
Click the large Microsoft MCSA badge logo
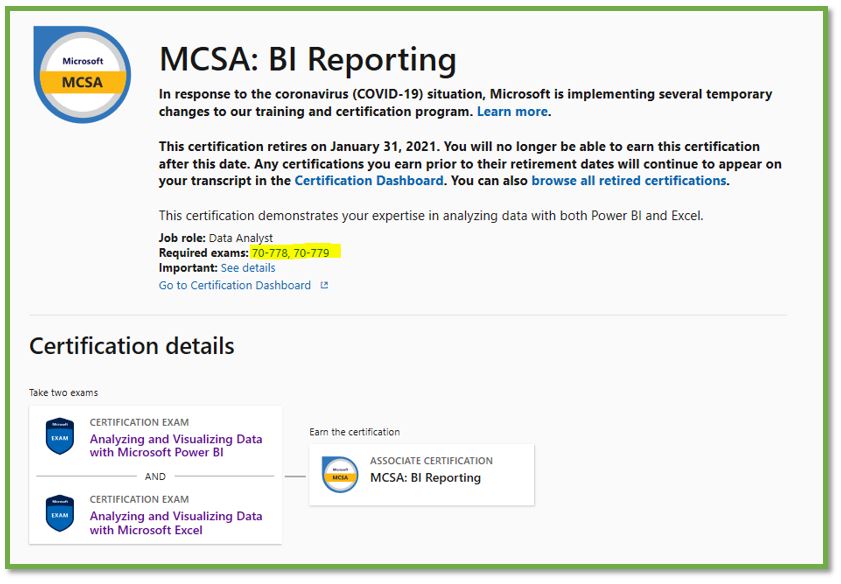pyautogui.click(x=82, y=75)
